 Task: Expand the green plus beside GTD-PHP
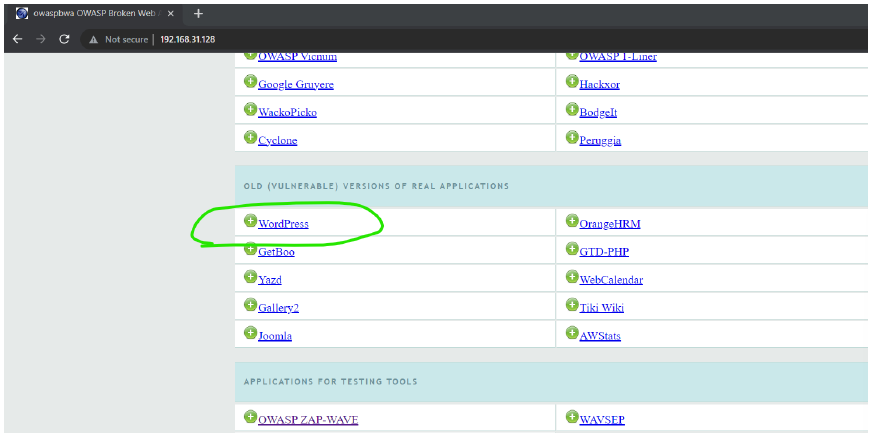pos(572,249)
